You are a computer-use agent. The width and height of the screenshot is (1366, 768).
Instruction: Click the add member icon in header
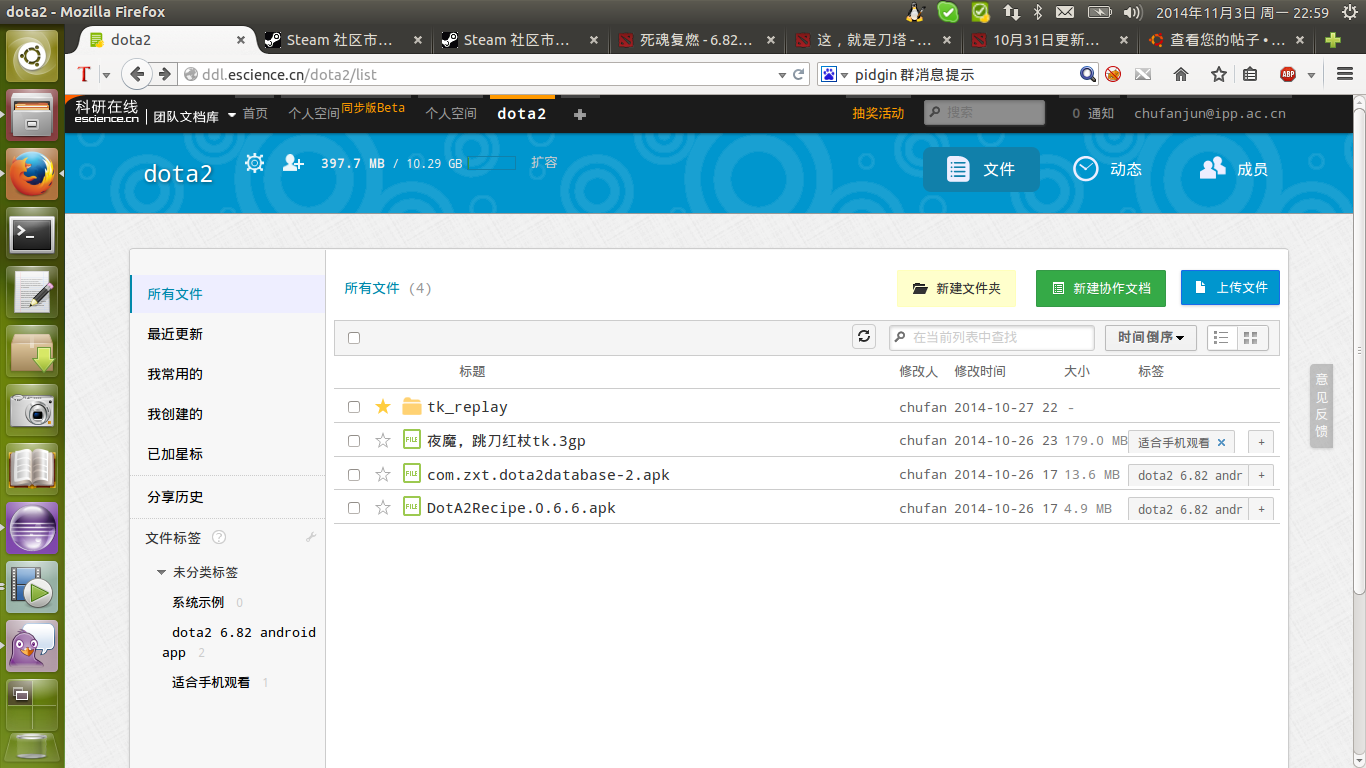(293, 163)
